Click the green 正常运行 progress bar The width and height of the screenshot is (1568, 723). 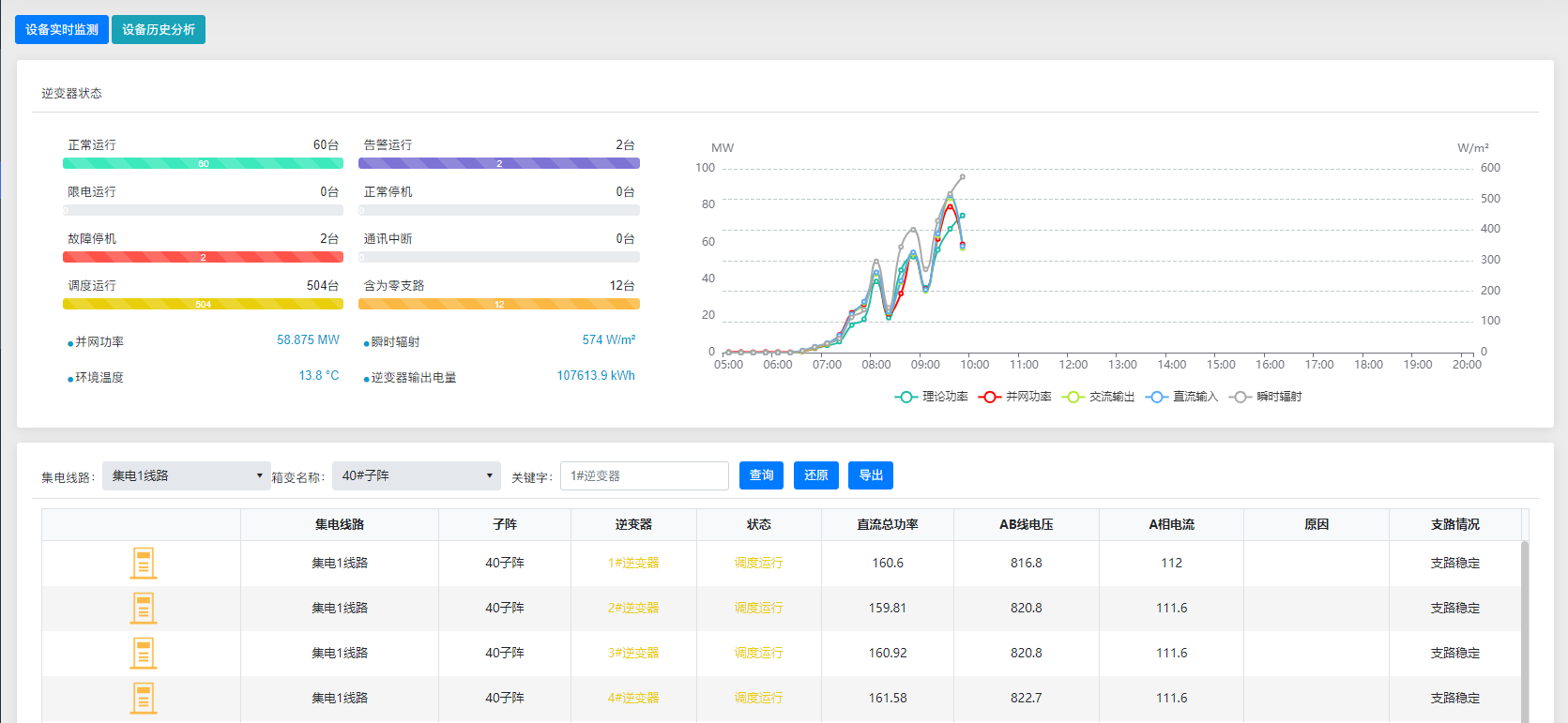tap(203, 163)
